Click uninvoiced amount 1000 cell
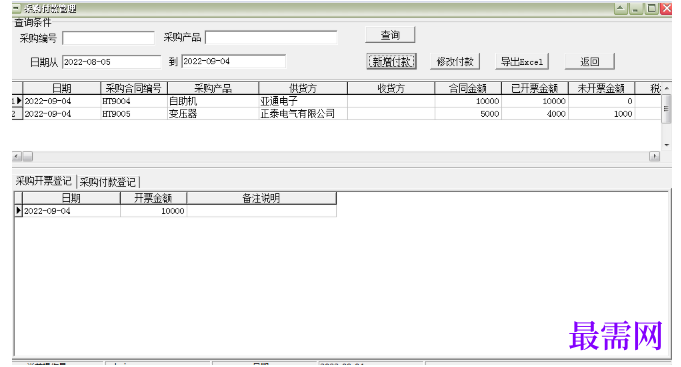The image size is (681, 367). (601, 114)
